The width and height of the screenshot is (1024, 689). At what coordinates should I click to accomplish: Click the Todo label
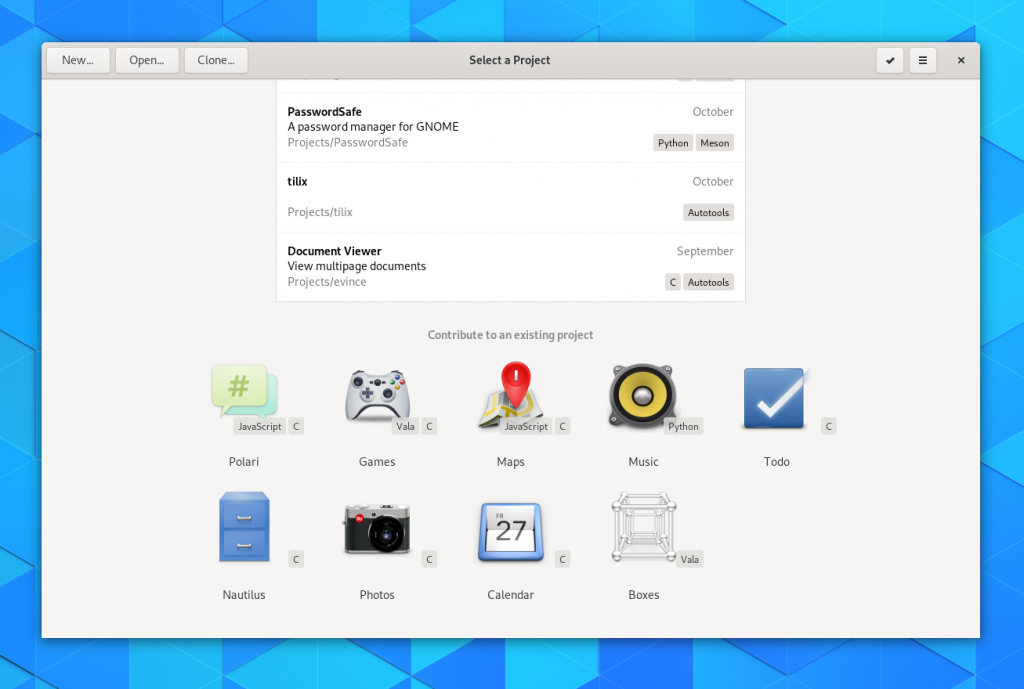(x=776, y=462)
